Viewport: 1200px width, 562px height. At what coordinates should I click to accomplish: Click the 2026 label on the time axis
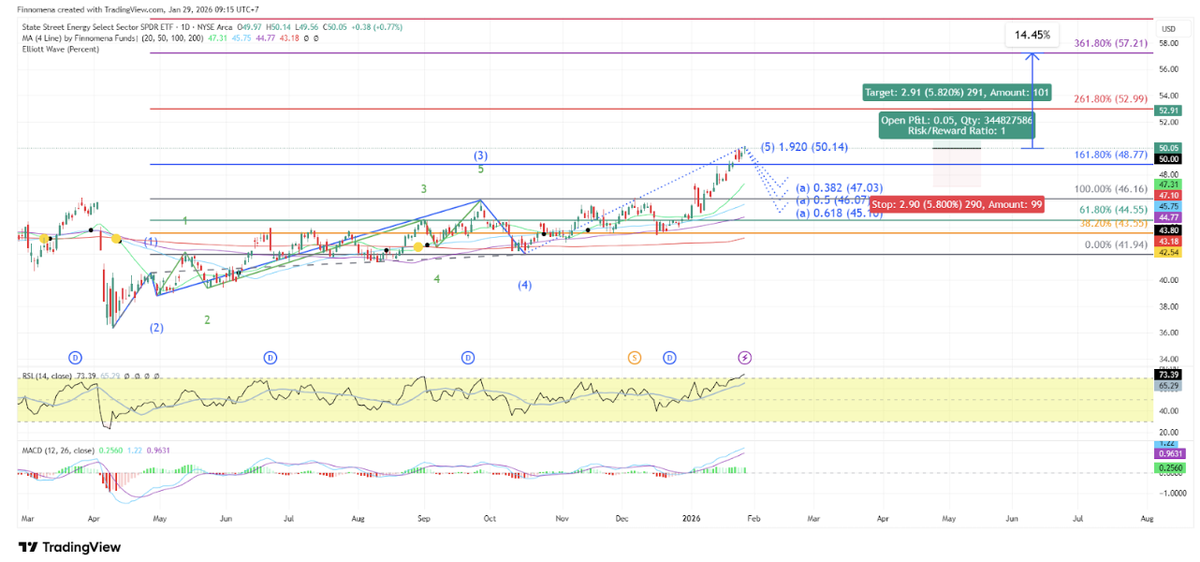pyautogui.click(x=692, y=520)
